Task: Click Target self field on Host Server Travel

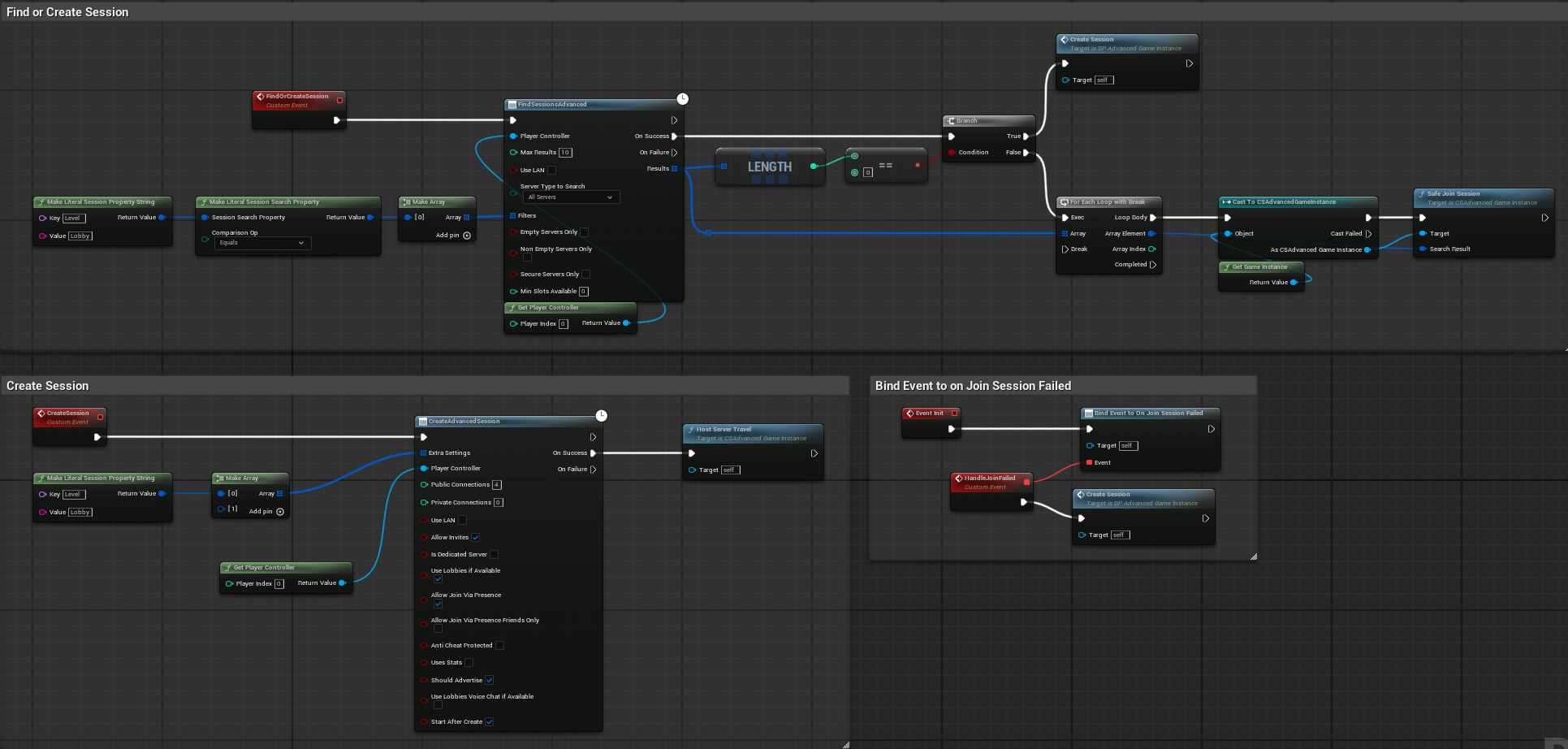Action: 730,470
